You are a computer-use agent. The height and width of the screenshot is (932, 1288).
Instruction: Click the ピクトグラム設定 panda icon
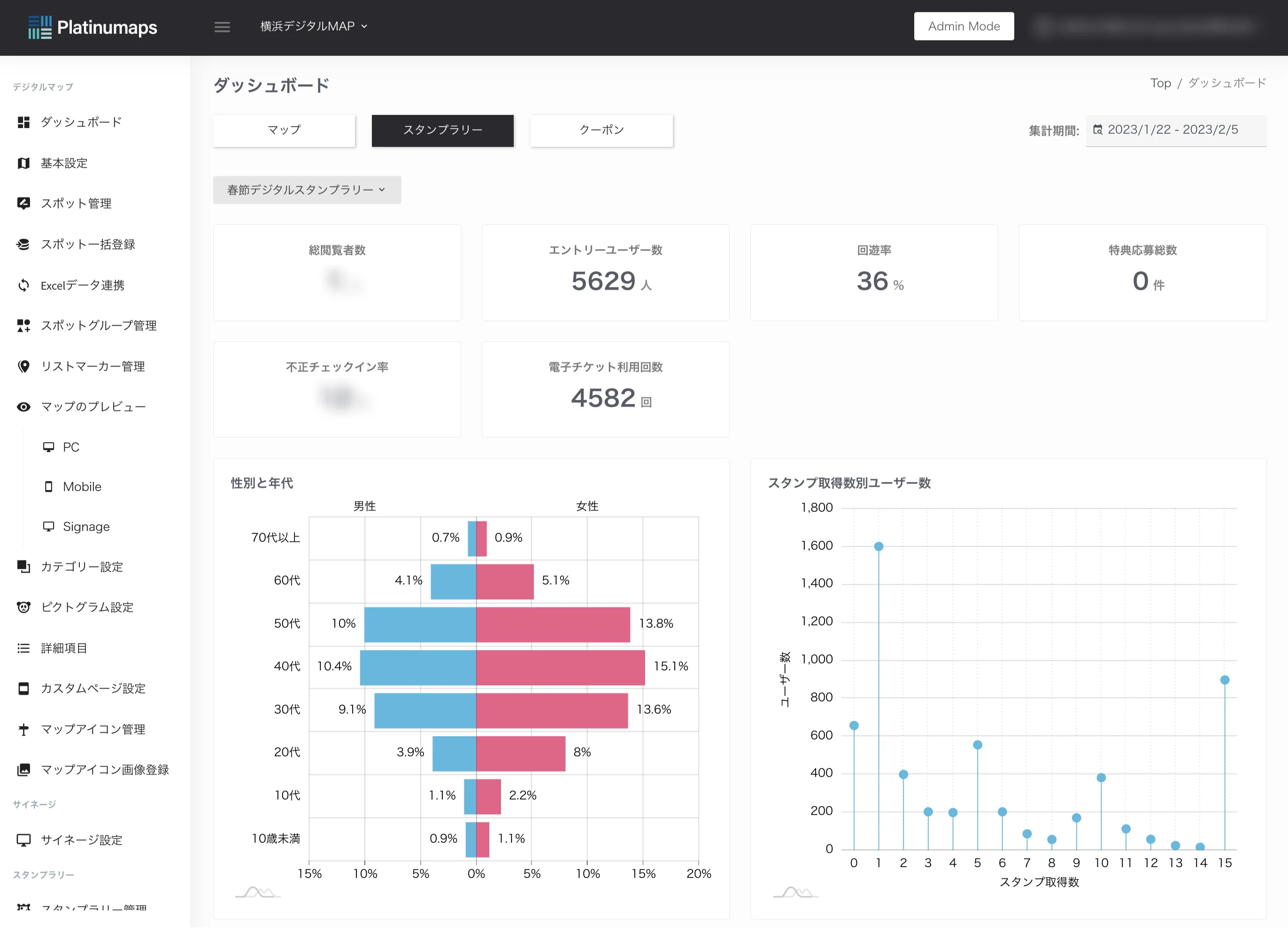pos(23,607)
